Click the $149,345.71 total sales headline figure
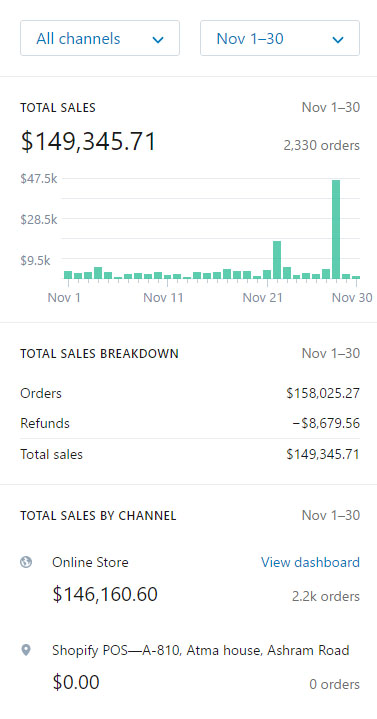Viewport: 377px width, 719px height. pyautogui.click(x=89, y=141)
